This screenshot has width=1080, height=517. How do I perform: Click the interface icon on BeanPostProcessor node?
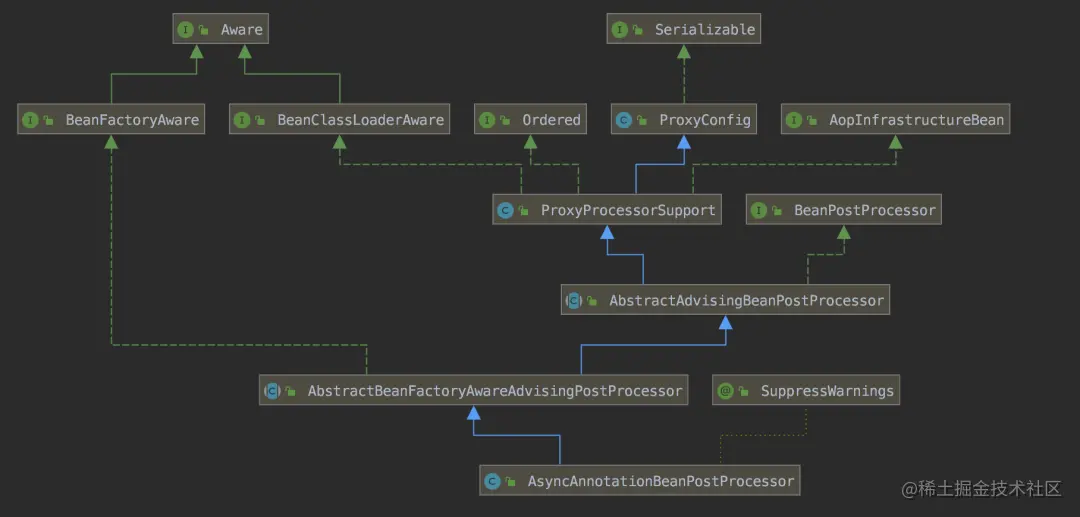point(759,210)
